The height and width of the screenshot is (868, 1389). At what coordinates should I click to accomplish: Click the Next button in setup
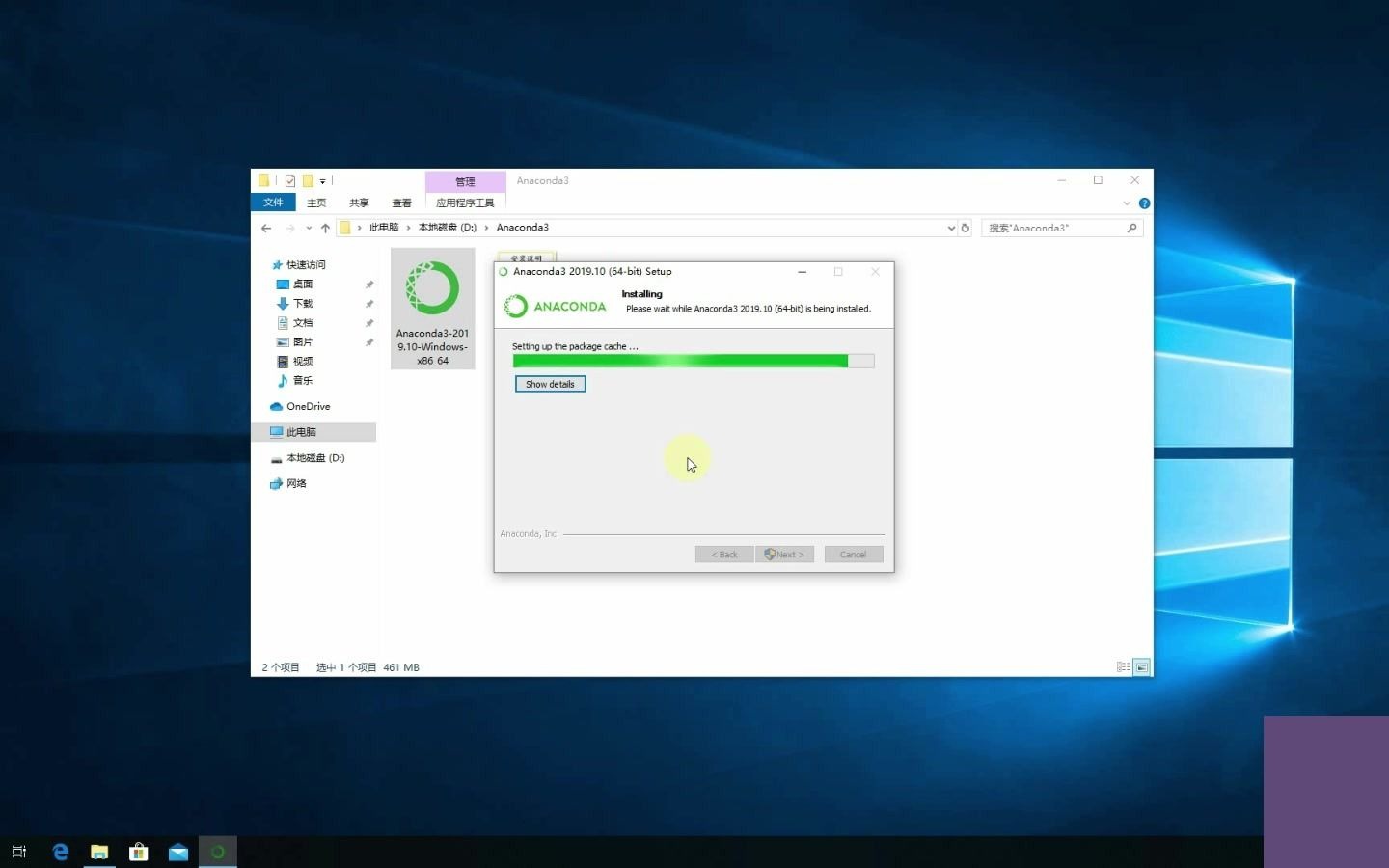785,555
